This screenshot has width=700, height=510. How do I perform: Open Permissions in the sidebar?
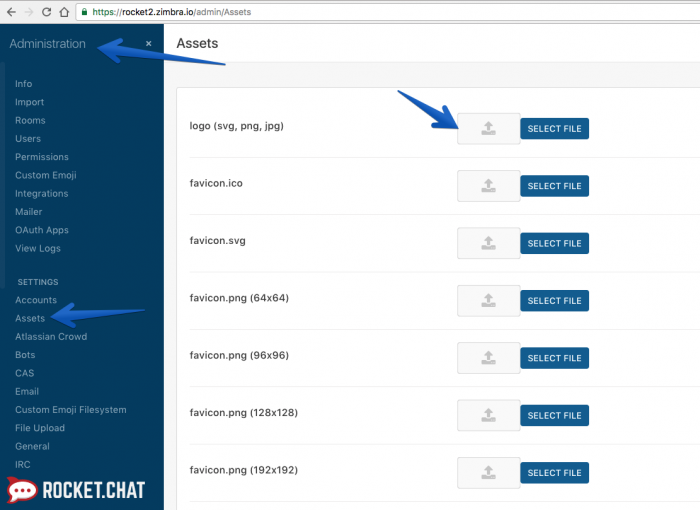click(42, 157)
